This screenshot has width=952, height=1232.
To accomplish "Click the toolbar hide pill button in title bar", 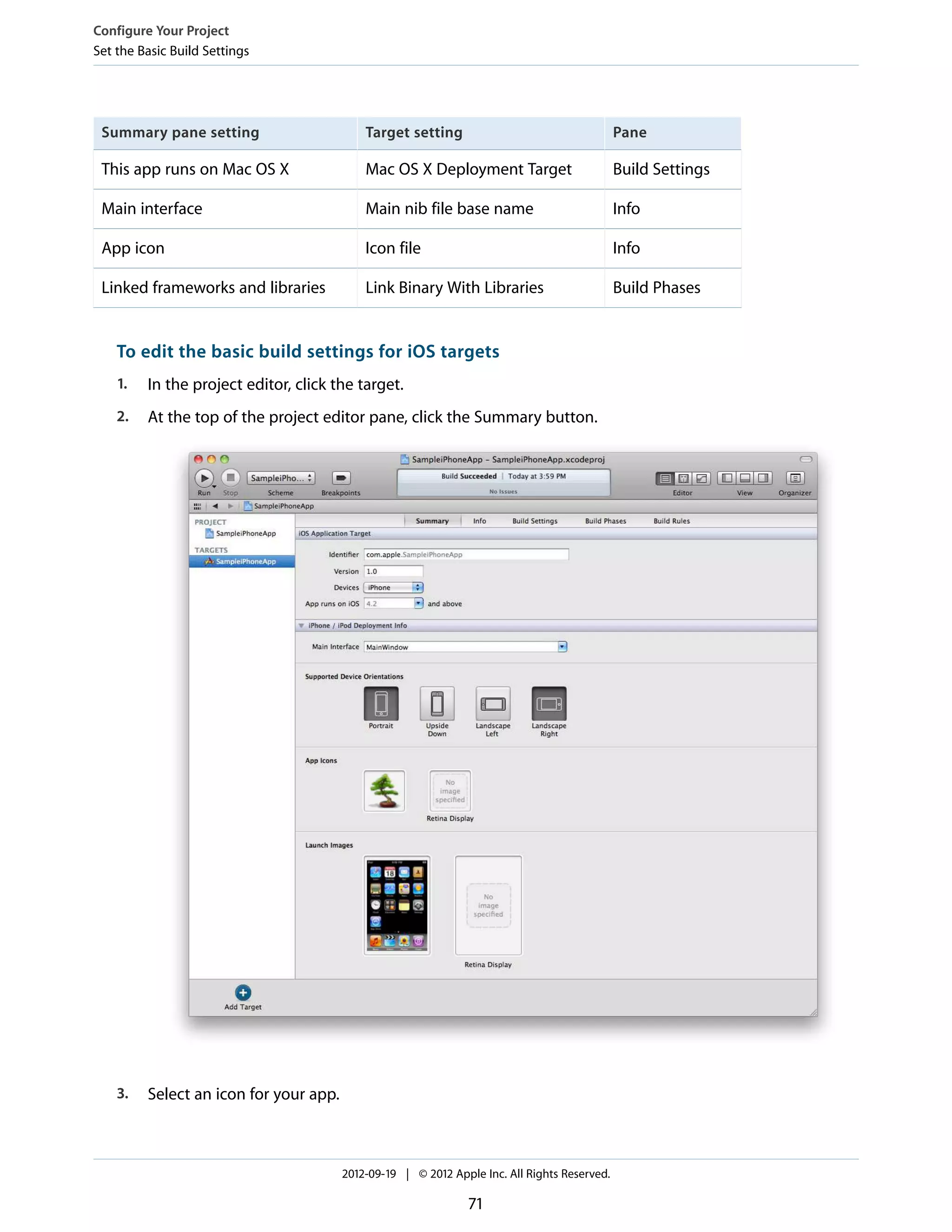I will point(806,459).
